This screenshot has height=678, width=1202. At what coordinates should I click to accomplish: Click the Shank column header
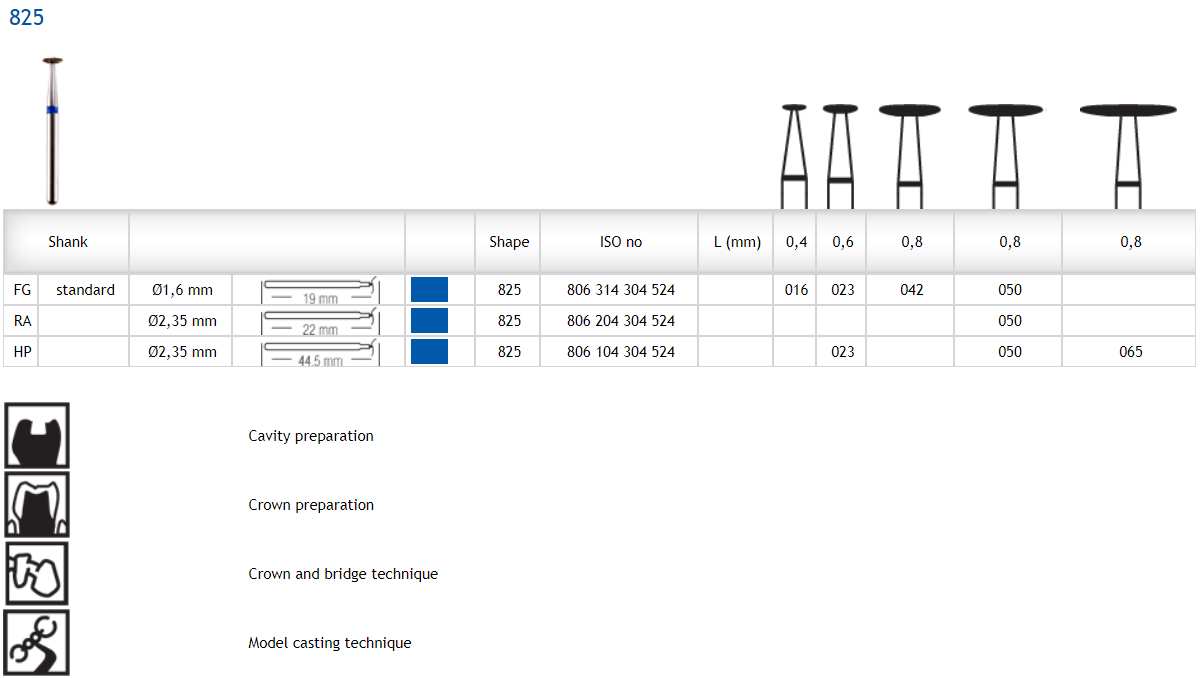68,242
